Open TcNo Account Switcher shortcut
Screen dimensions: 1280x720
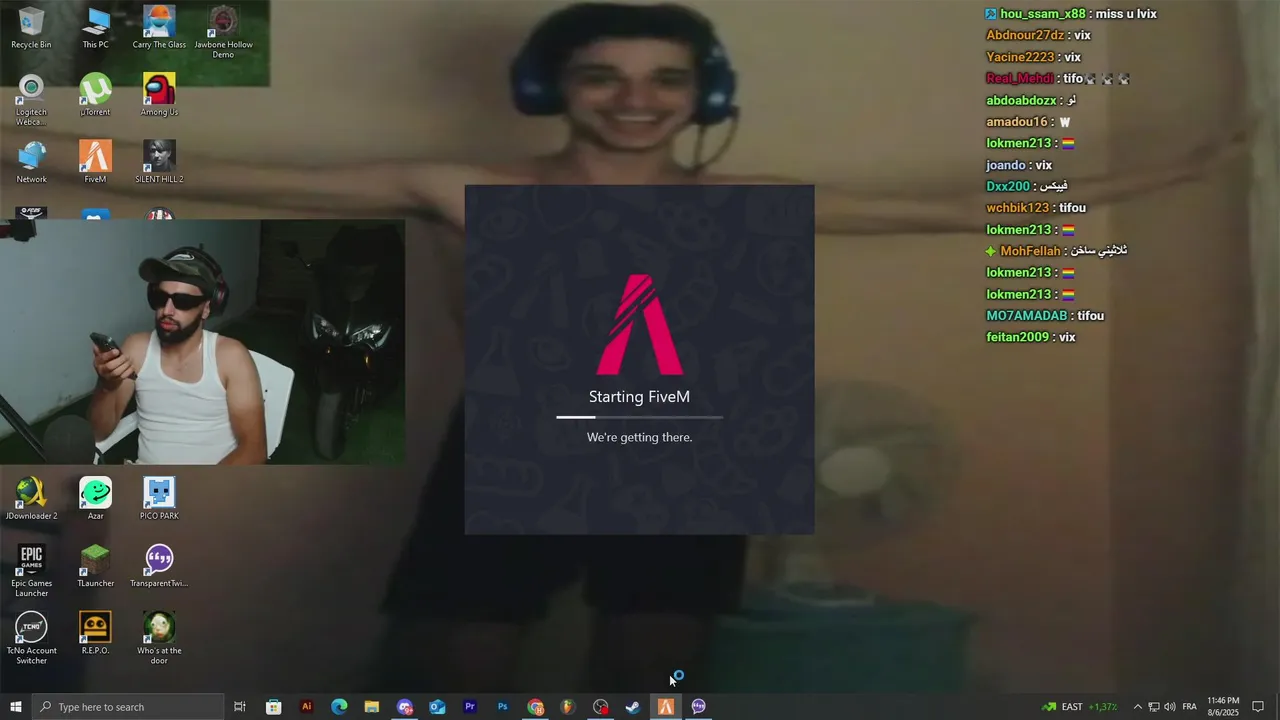31,638
